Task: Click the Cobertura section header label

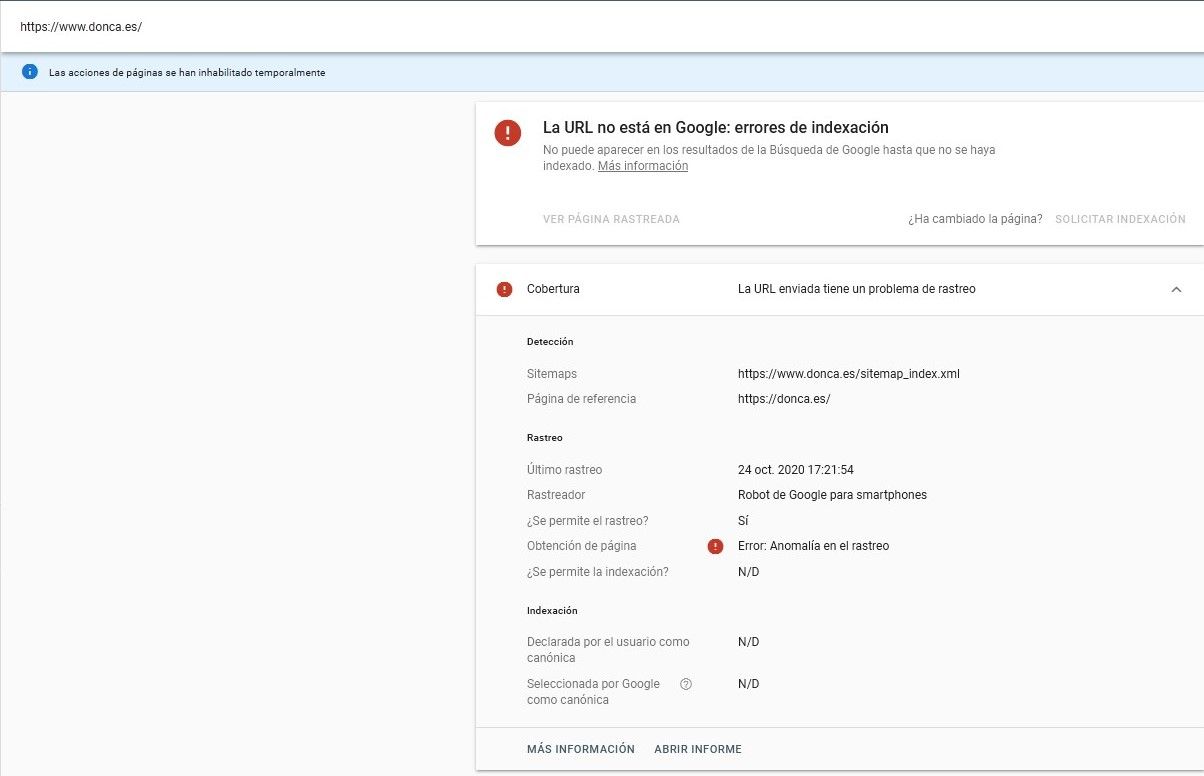Action: pos(553,289)
